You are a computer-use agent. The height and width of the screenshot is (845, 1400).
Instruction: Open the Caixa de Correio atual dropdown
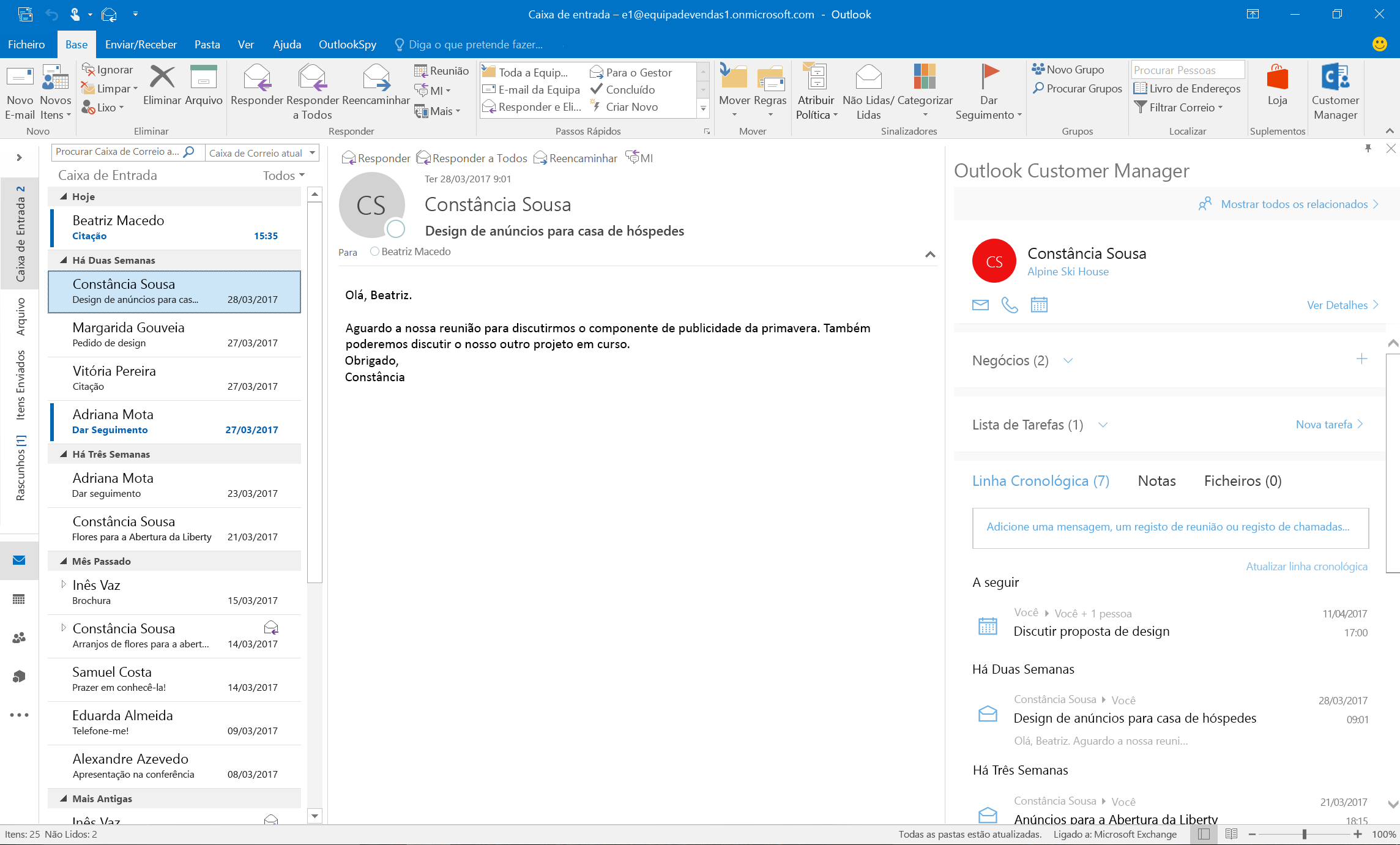313,152
